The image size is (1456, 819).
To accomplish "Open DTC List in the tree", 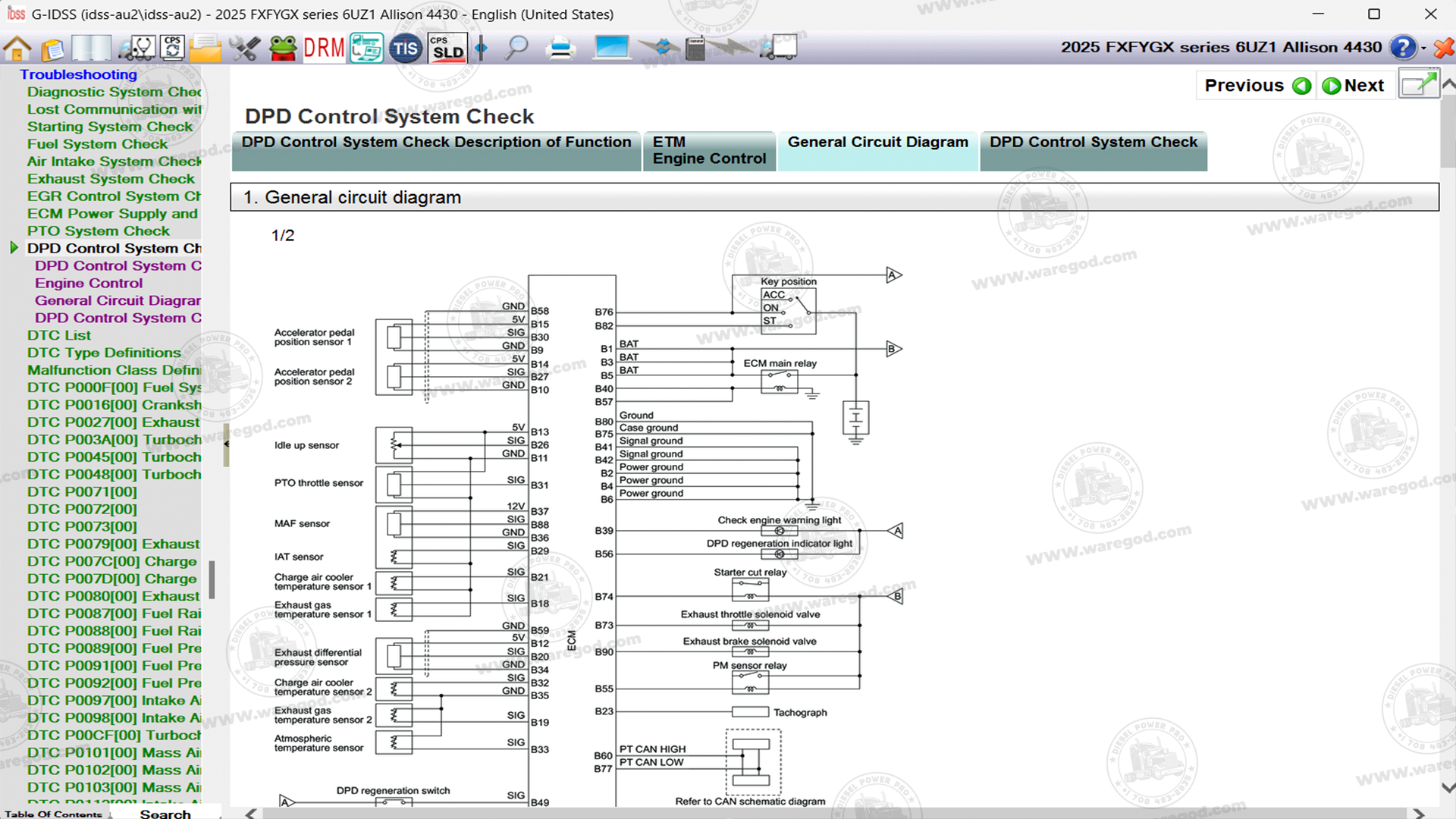I will tap(59, 335).
